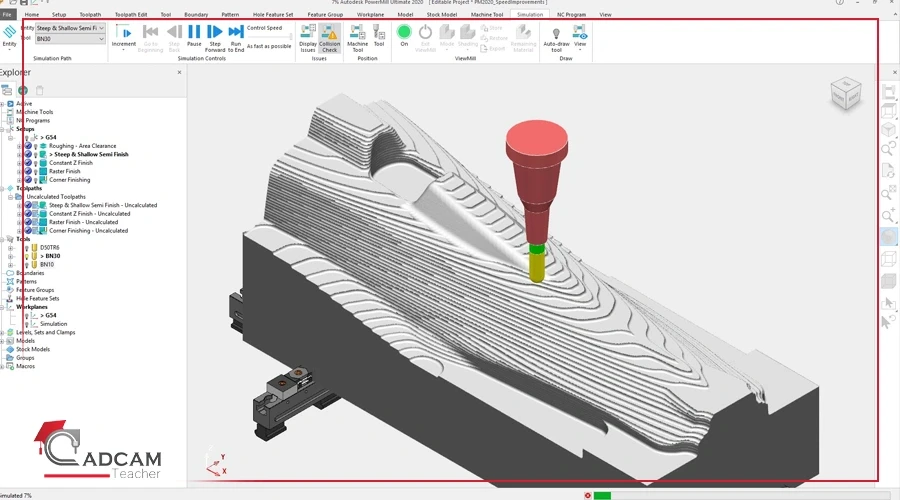Expand the Macros node
This screenshot has width=900, height=500.
[x=2, y=366]
